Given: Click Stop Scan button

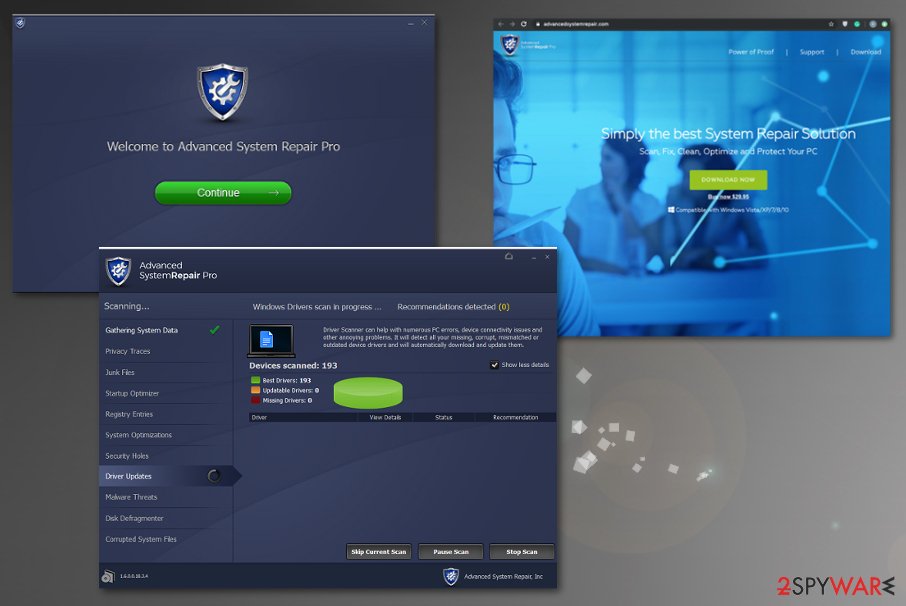Looking at the screenshot, I should 522,552.
